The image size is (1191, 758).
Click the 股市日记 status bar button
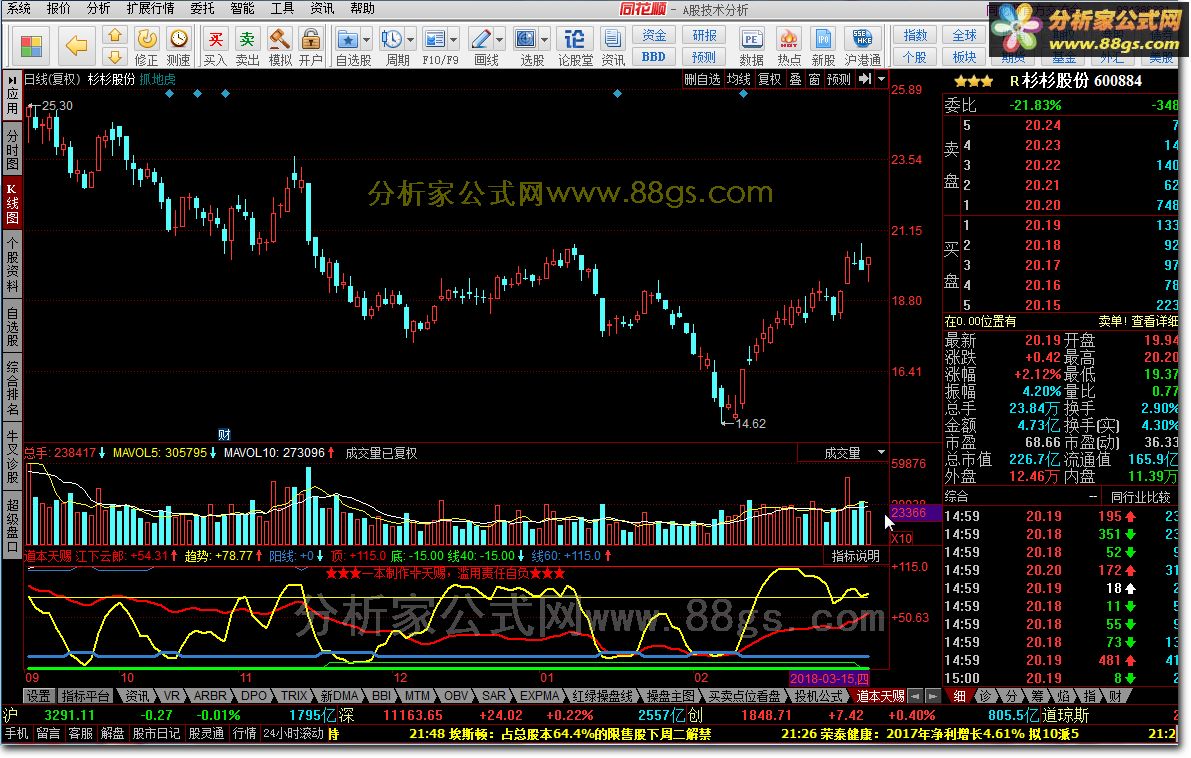(x=156, y=734)
